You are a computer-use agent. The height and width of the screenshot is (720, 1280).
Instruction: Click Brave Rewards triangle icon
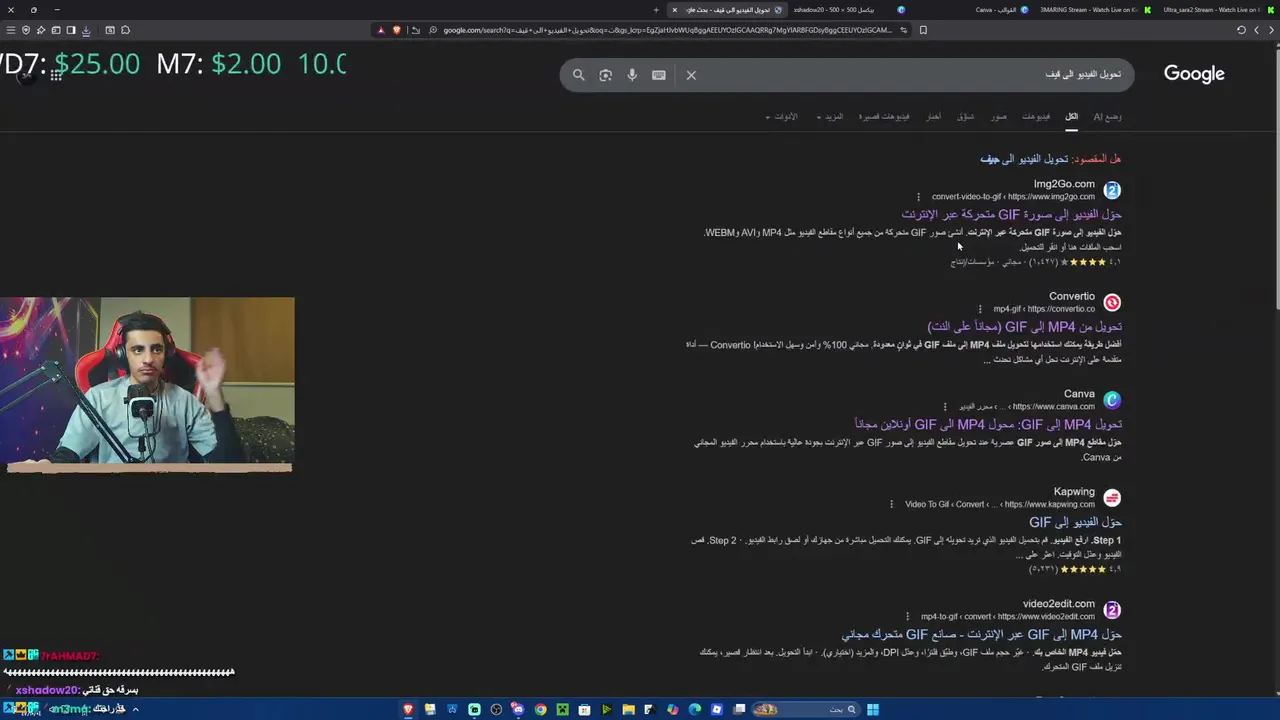pos(381,30)
